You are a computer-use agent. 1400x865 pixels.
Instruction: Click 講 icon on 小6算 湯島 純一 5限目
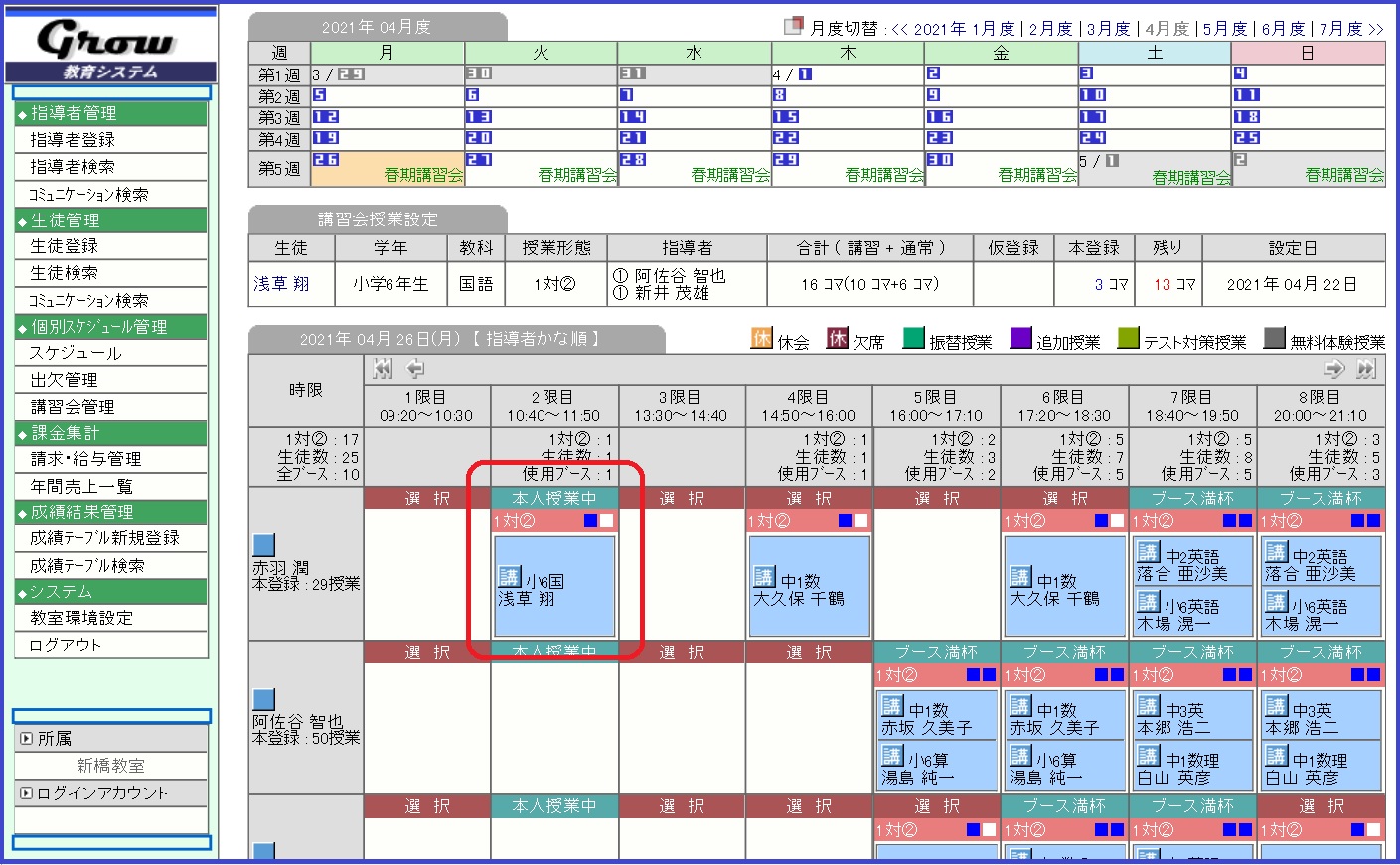(892, 756)
